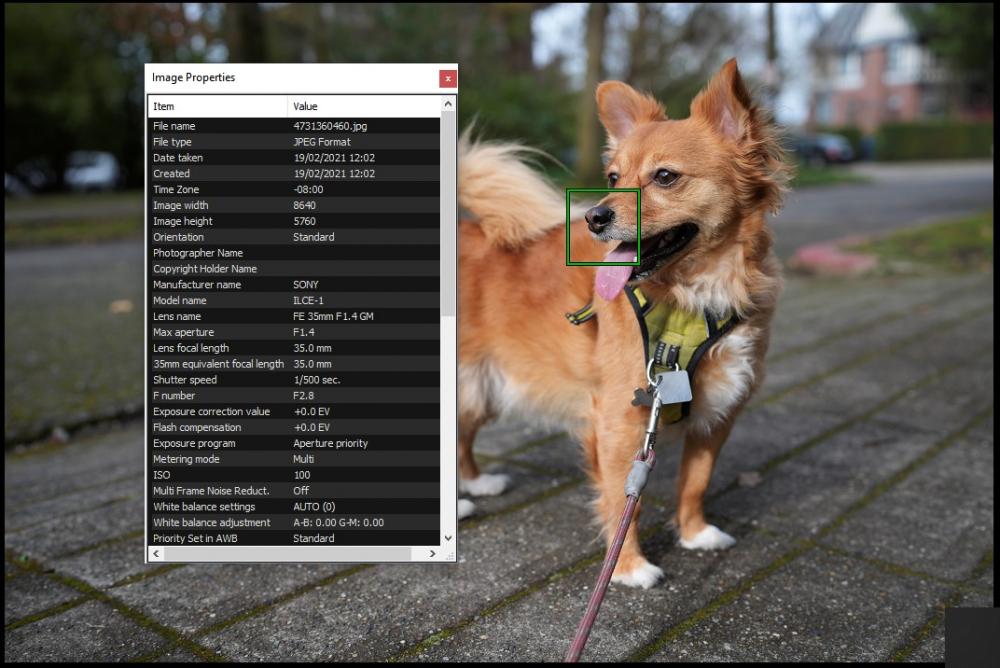
Task: Click the vertical scrollbar up arrow
Action: point(448,103)
